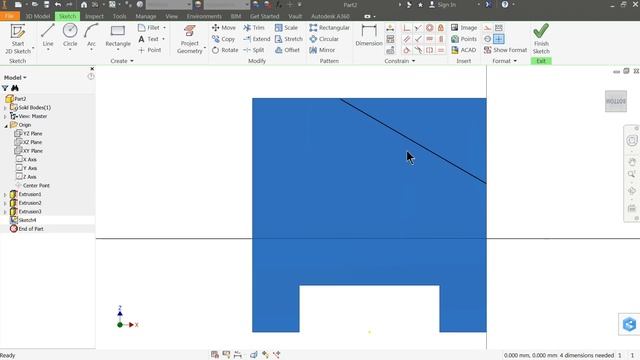Start a new 2D Sketch
The height and width of the screenshot is (360, 640).
tap(18, 39)
